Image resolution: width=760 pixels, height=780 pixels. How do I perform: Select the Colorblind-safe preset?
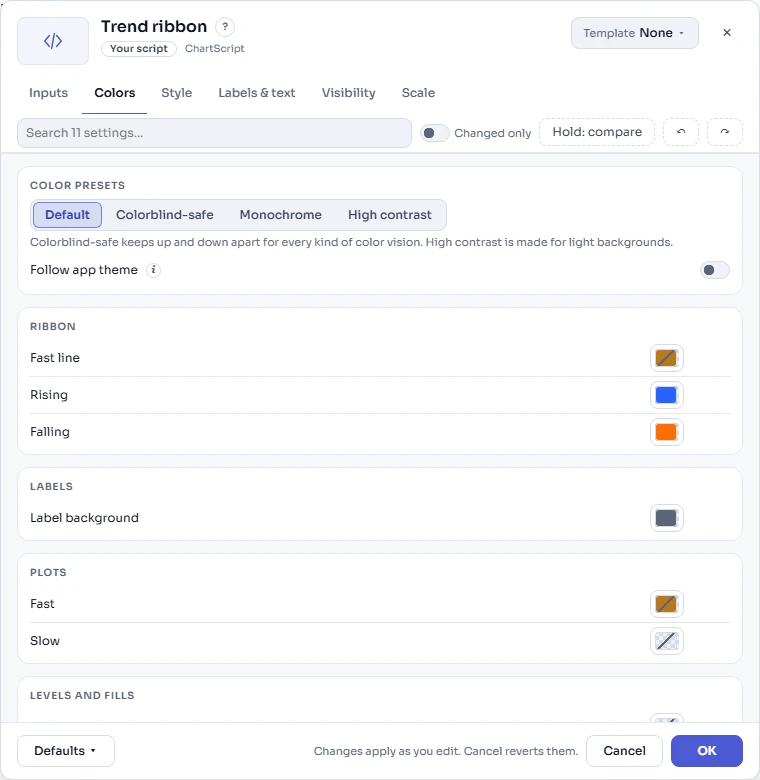165,215
